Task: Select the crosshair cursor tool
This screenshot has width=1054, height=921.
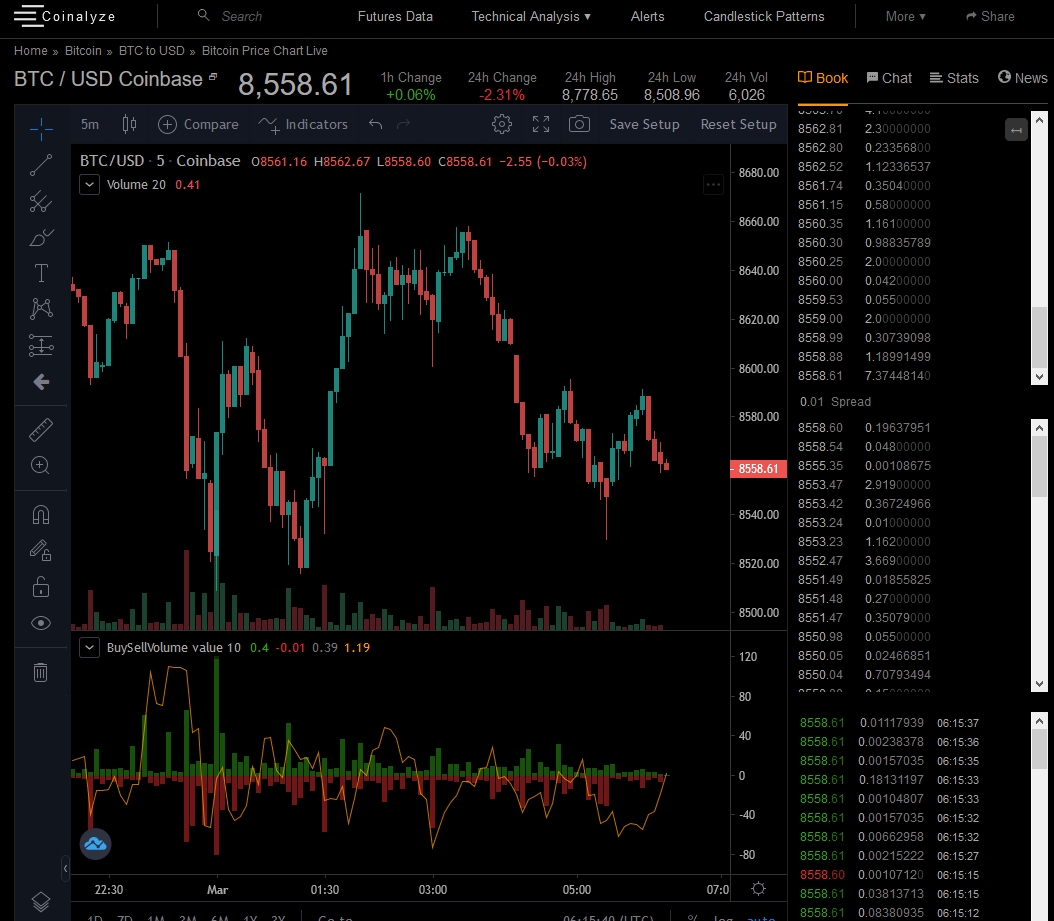Action: tap(41, 128)
